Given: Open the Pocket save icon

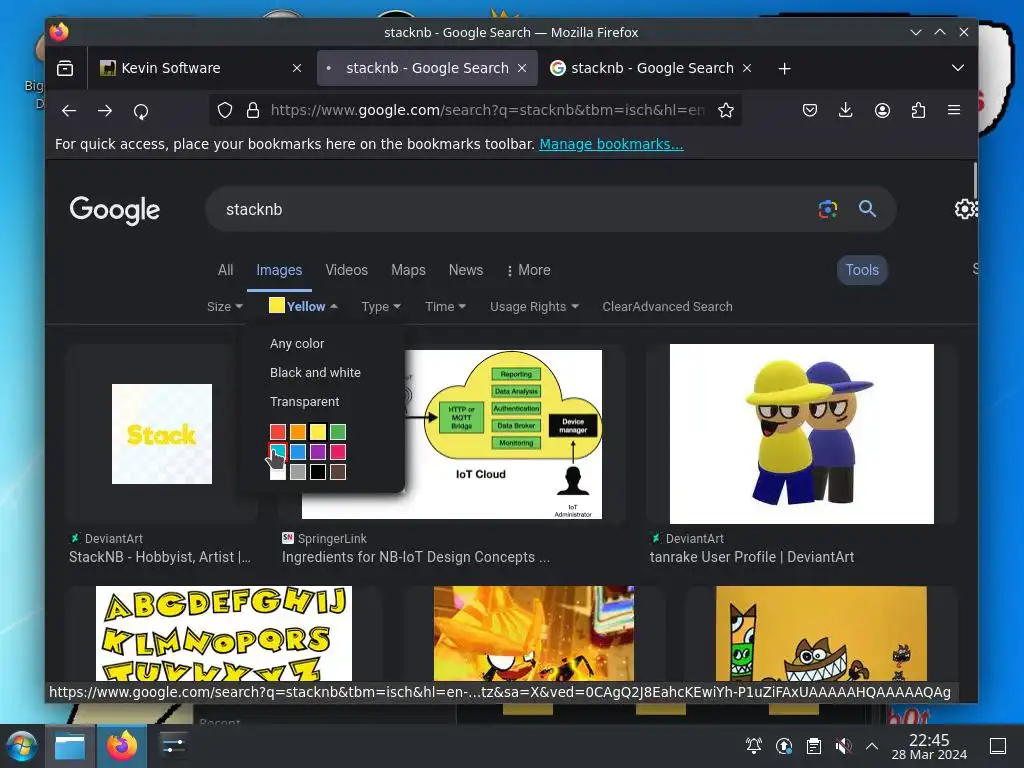Looking at the screenshot, I should (810, 110).
